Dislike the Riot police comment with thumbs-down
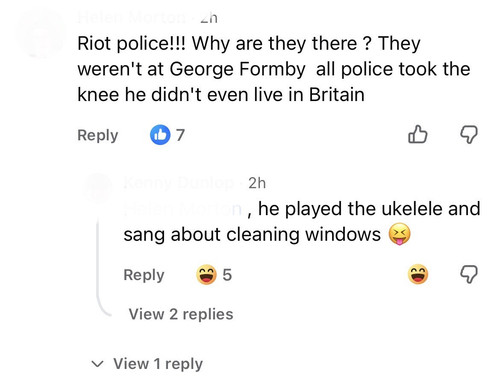 point(469,135)
